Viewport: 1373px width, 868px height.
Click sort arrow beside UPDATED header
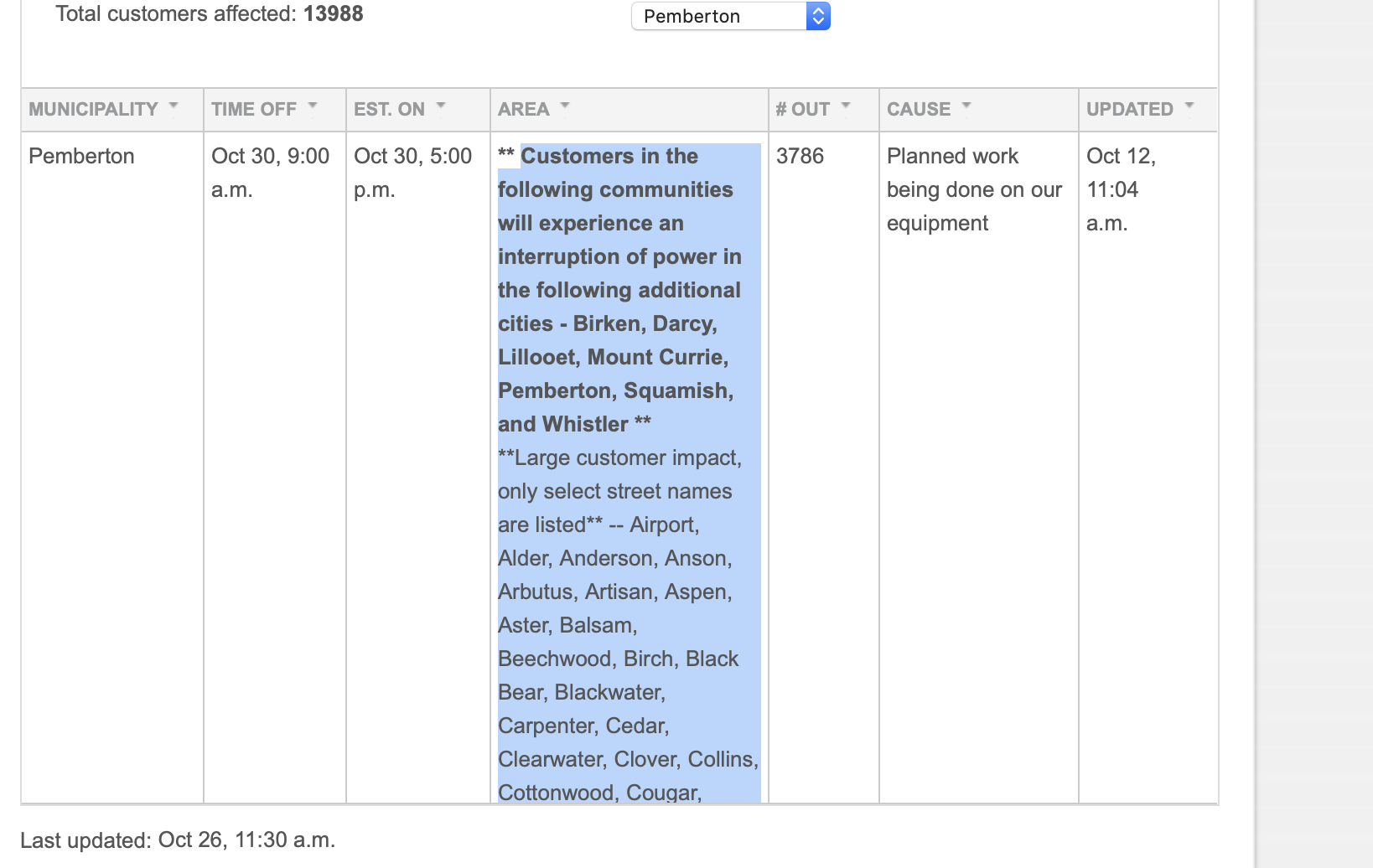[1189, 106]
